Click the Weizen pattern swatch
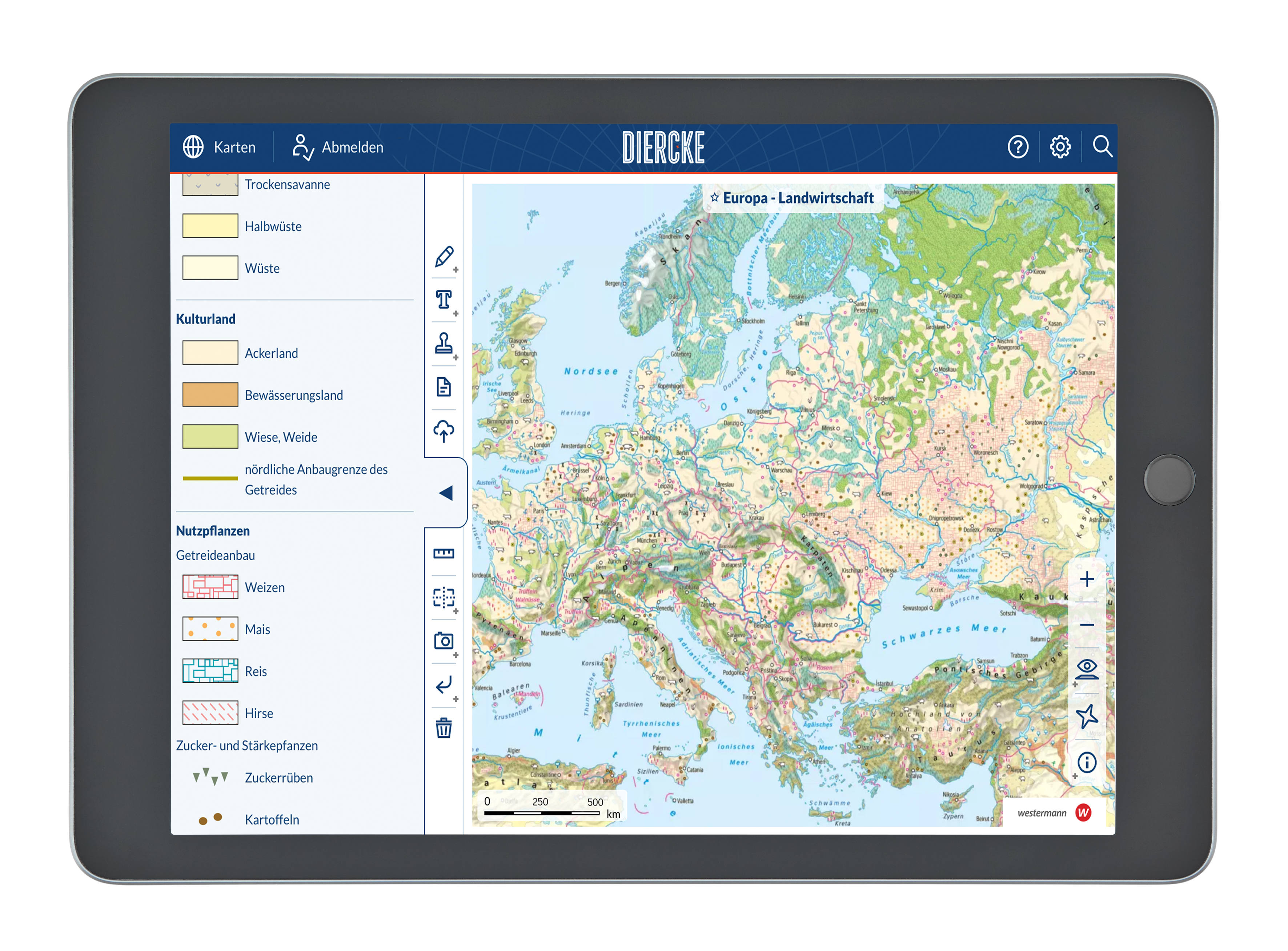 [210, 587]
